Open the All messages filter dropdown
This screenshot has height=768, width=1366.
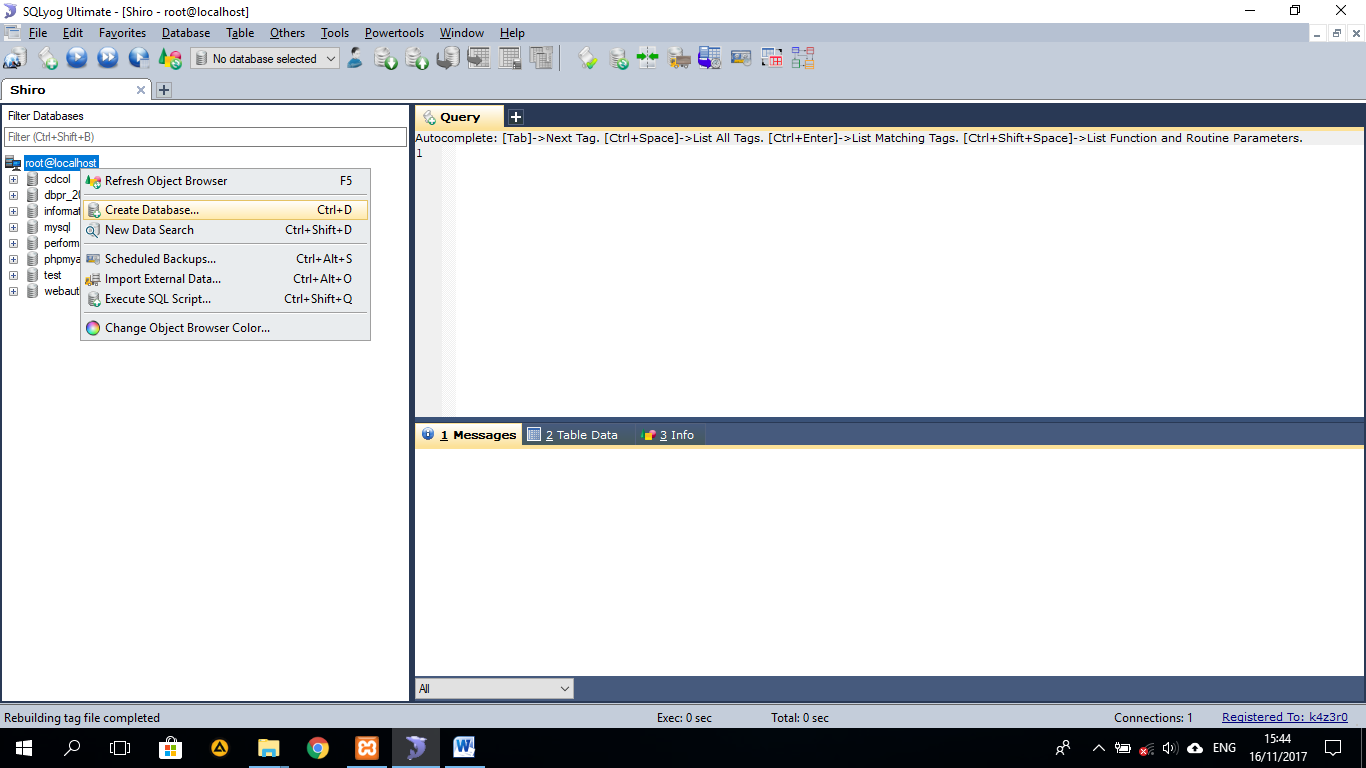494,688
